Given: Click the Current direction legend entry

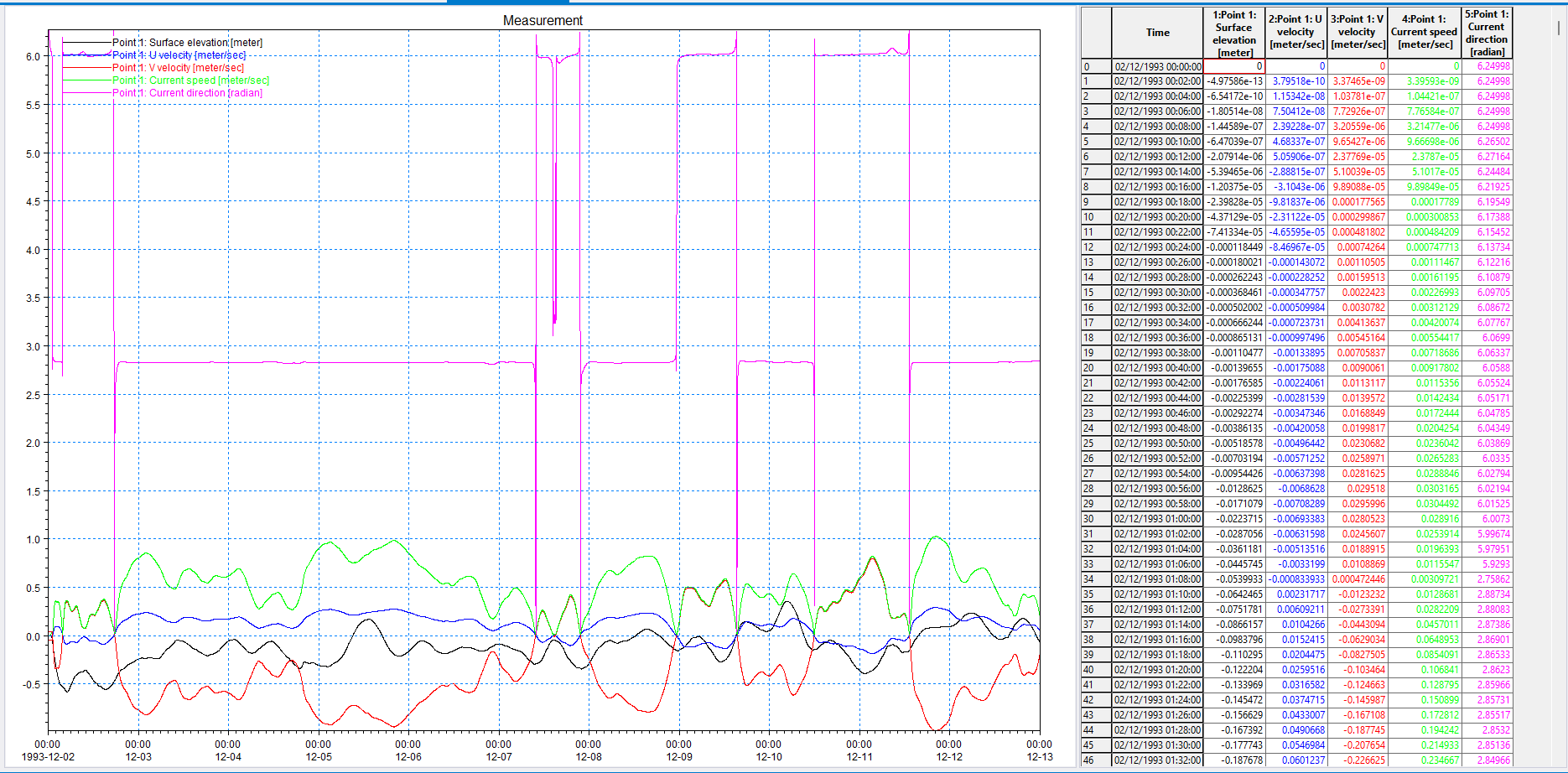Looking at the screenshot, I should click(187, 93).
